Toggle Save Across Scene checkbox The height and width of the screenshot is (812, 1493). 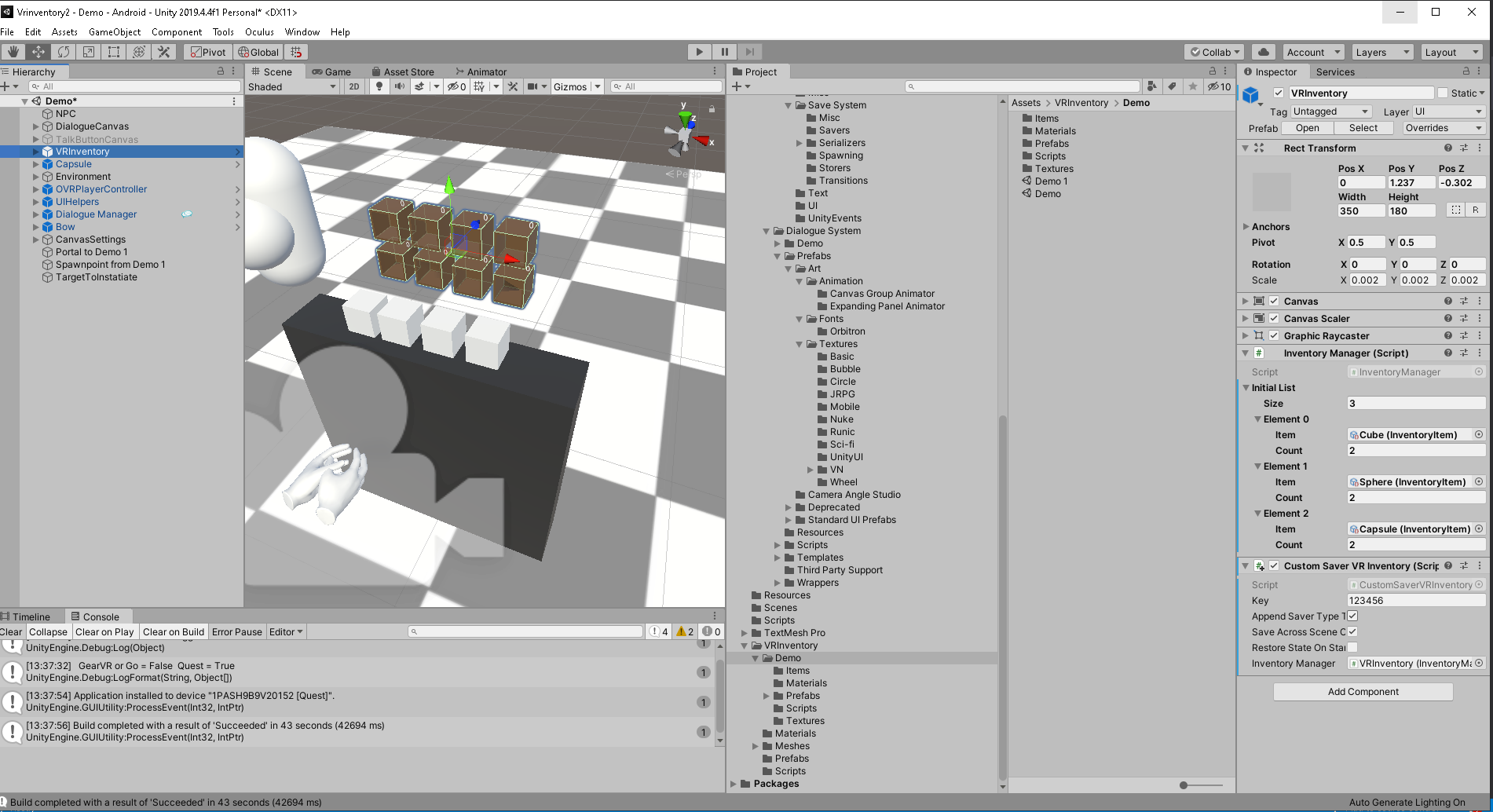1352,631
